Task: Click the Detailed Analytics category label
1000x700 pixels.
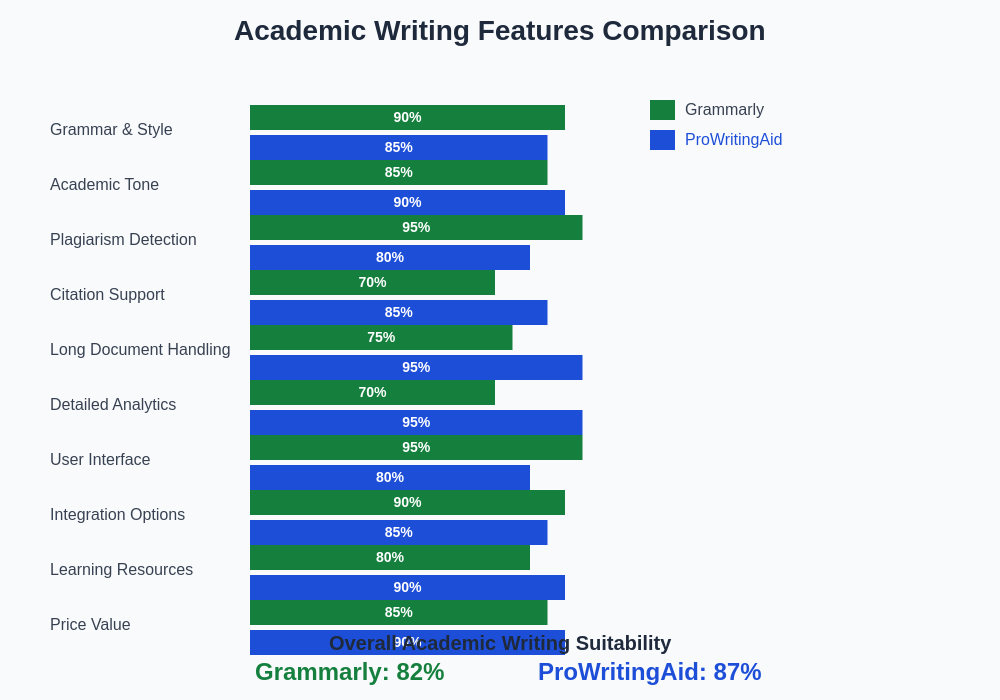Action: (113, 405)
